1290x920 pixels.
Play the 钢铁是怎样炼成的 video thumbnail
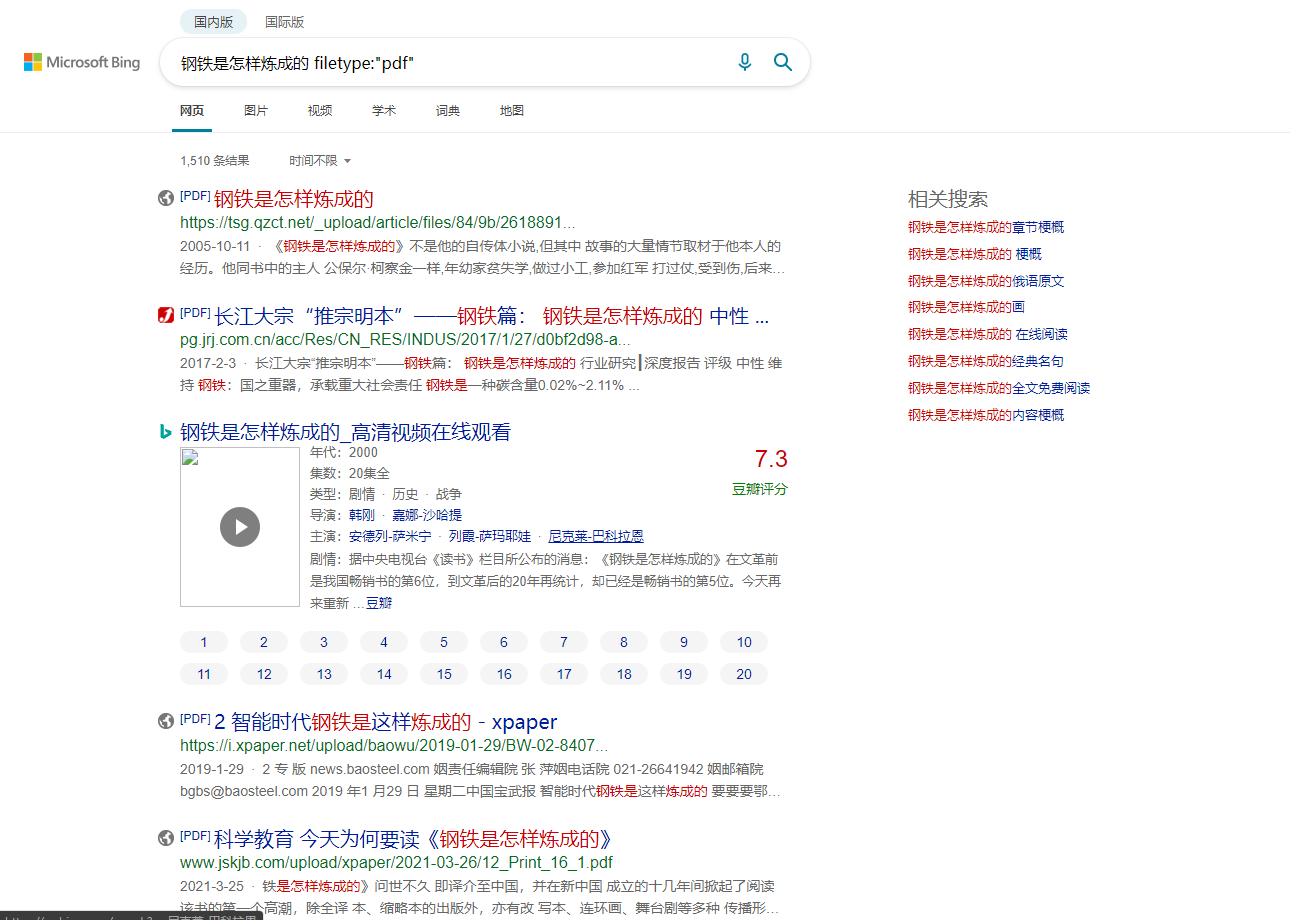pos(240,527)
